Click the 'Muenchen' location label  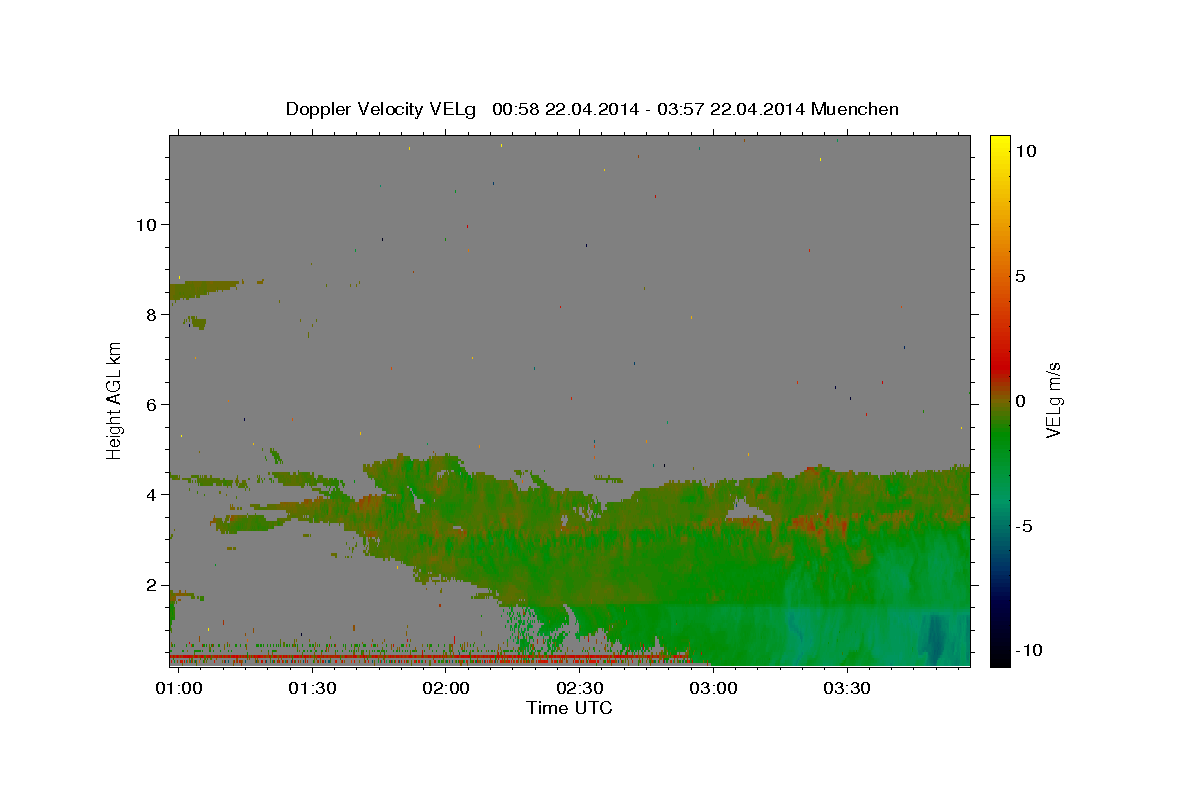point(855,109)
